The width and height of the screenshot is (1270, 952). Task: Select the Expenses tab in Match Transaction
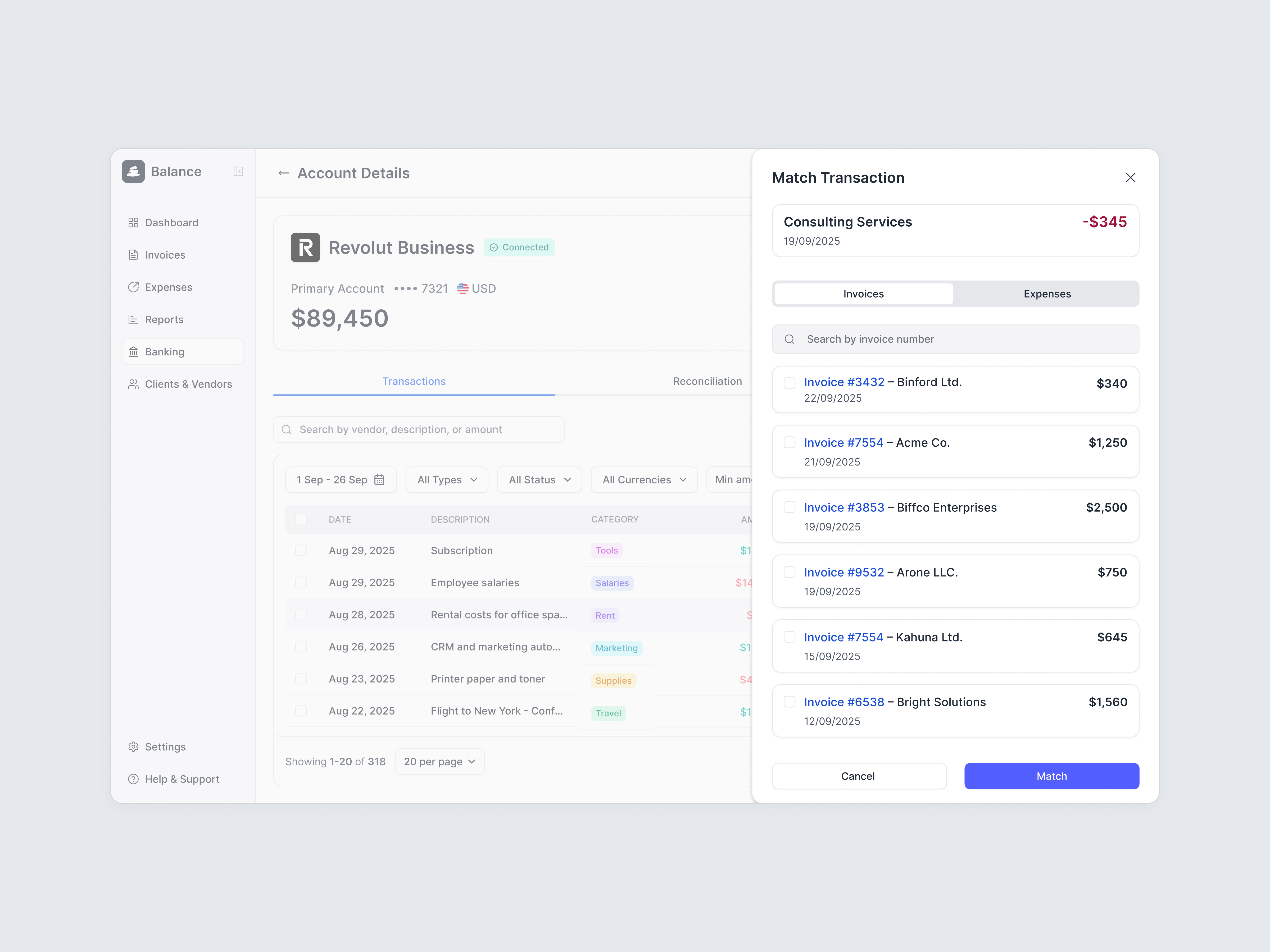click(x=1047, y=293)
